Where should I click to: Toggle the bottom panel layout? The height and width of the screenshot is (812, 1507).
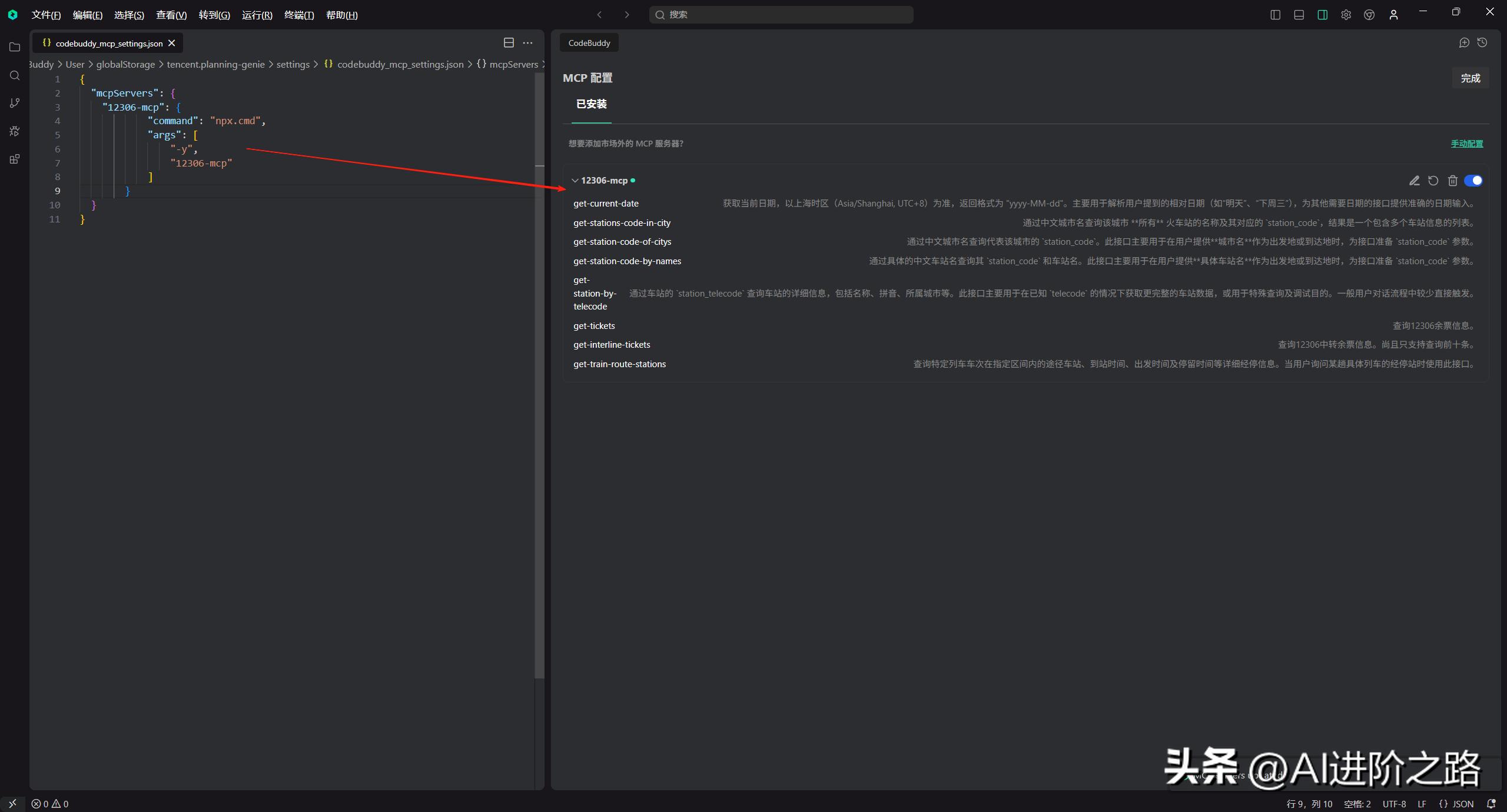pyautogui.click(x=1299, y=15)
